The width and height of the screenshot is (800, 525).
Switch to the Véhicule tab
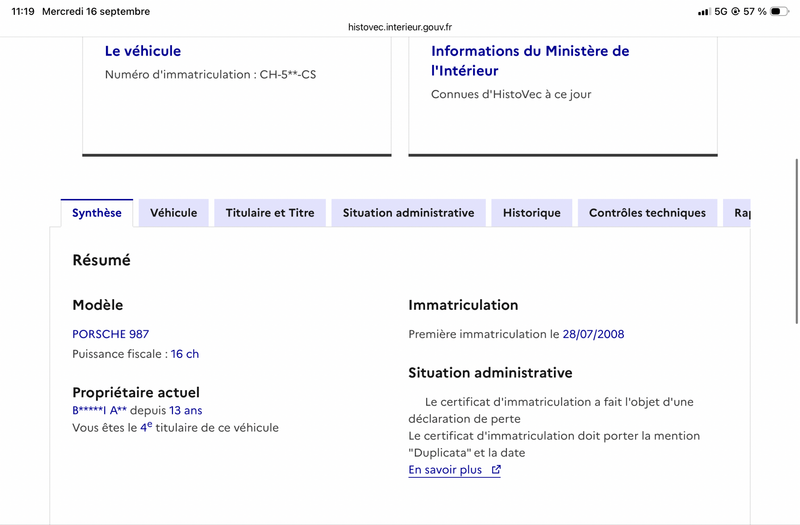coord(173,213)
